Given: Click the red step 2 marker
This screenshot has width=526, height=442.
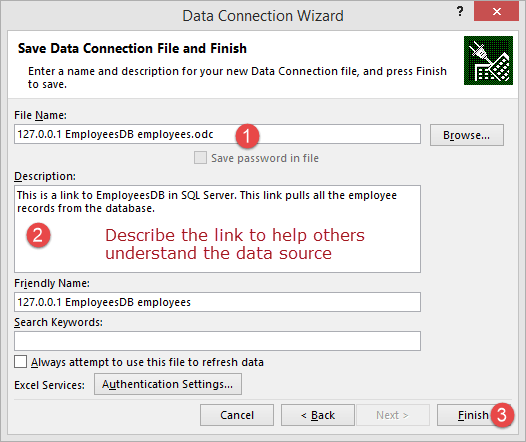Looking at the screenshot, I should coord(38,235).
